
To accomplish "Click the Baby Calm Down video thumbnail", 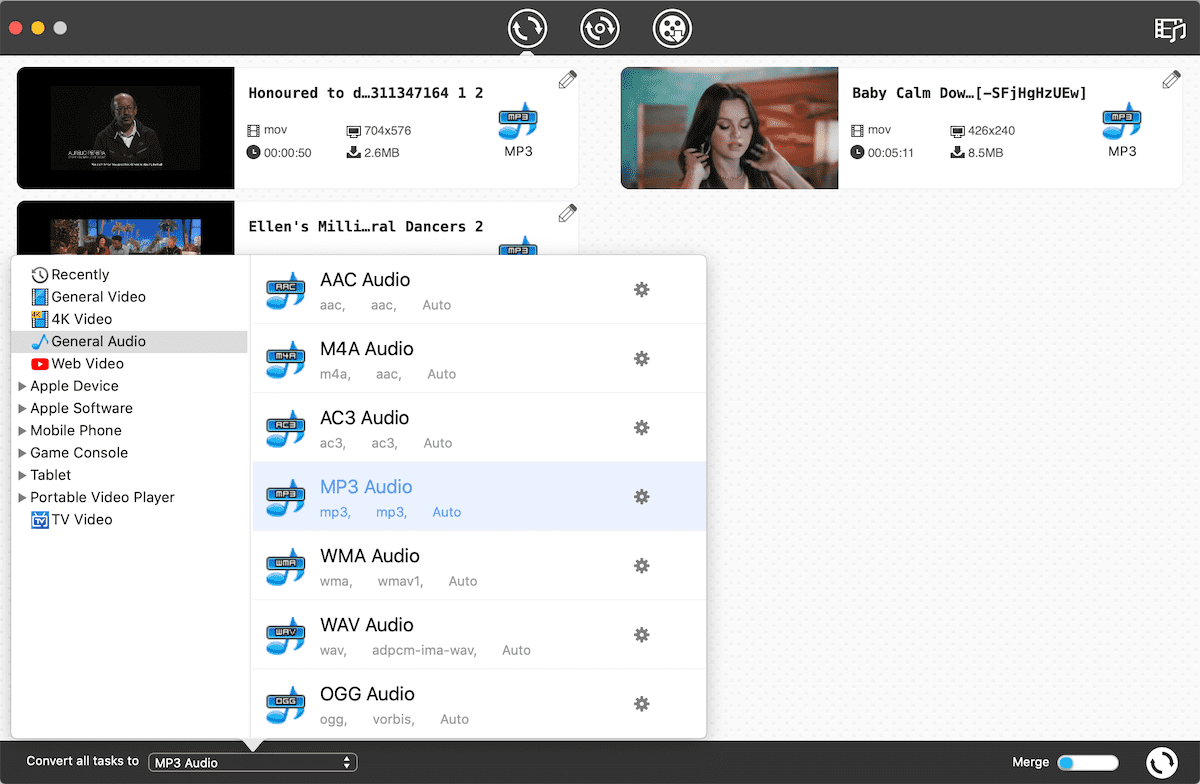I will pos(729,128).
